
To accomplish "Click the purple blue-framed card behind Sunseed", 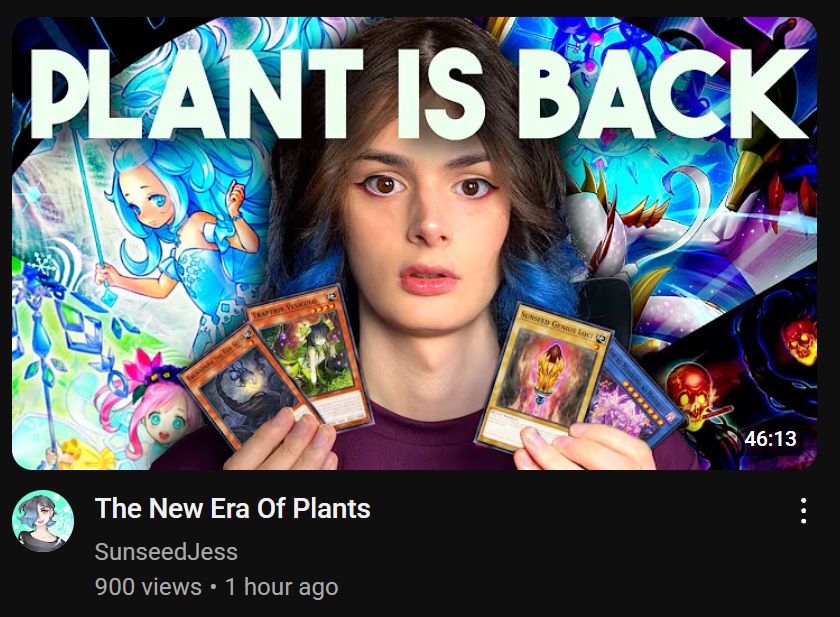I will coord(635,394).
